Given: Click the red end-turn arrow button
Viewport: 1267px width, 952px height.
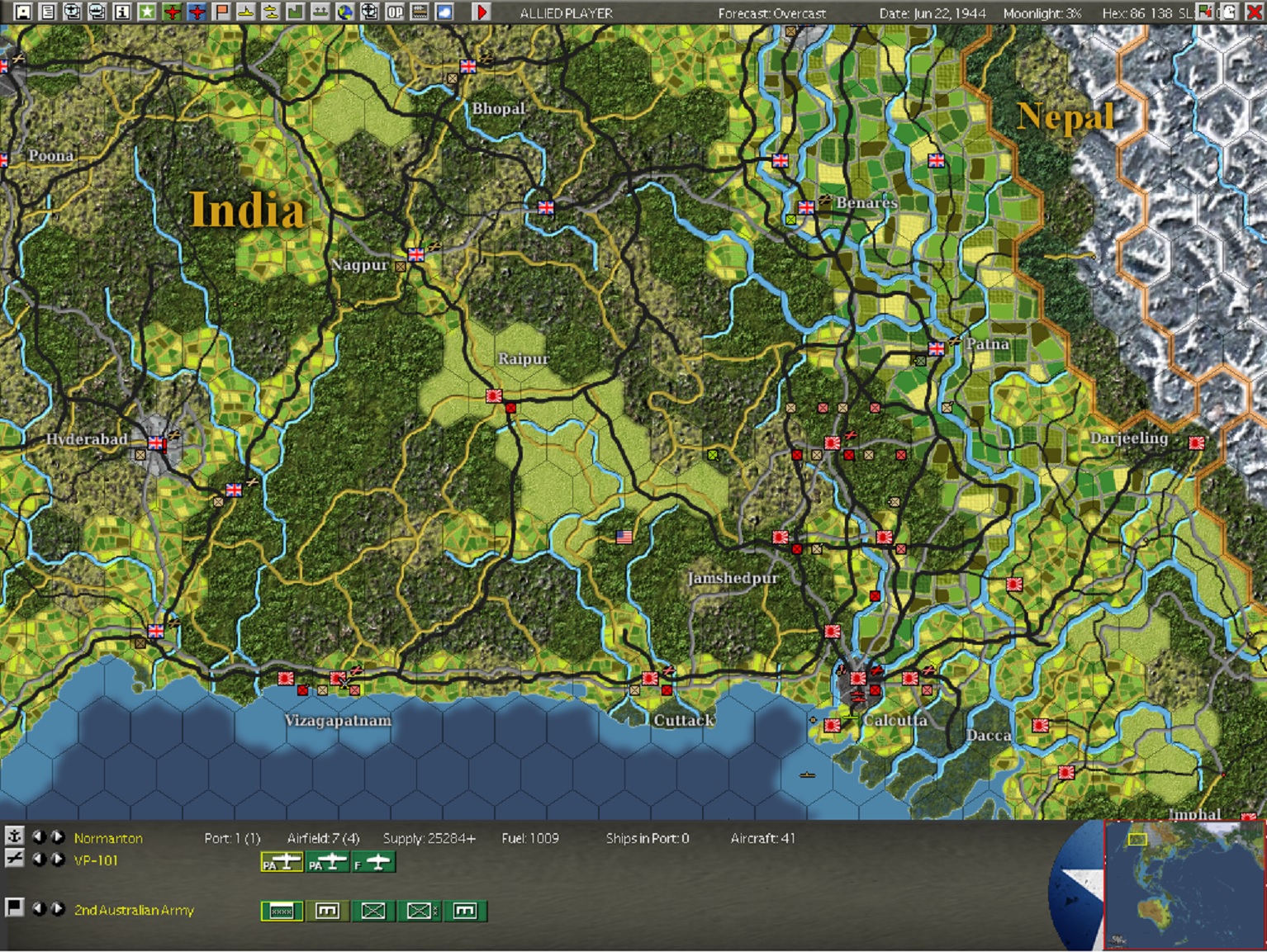Looking at the screenshot, I should click(x=482, y=12).
